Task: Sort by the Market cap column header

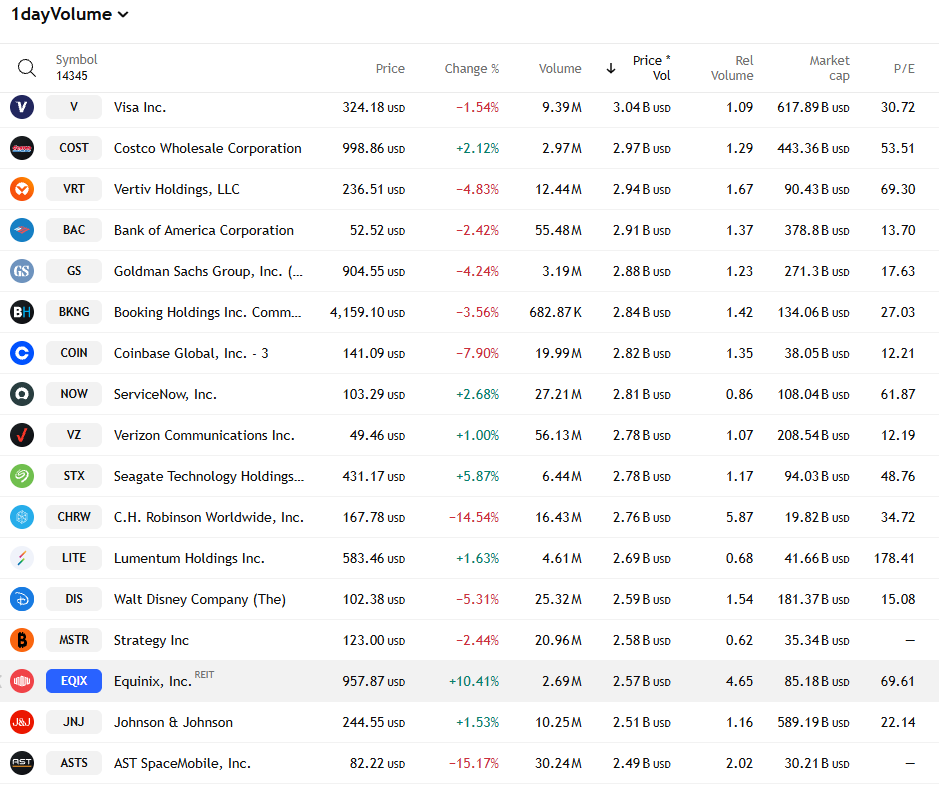Action: tap(829, 68)
